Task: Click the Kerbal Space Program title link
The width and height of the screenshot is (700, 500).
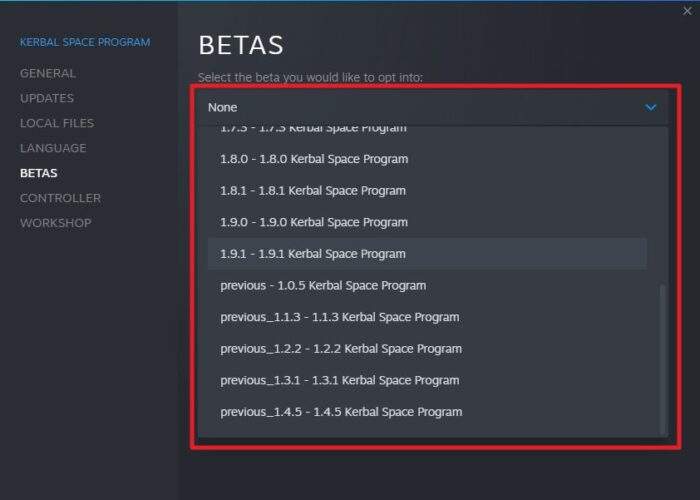Action: (85, 42)
